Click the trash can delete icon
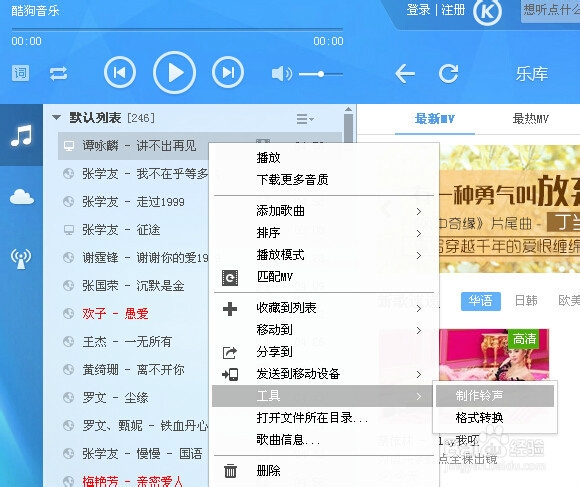Image resolution: width=580 pixels, height=487 pixels. (x=230, y=471)
